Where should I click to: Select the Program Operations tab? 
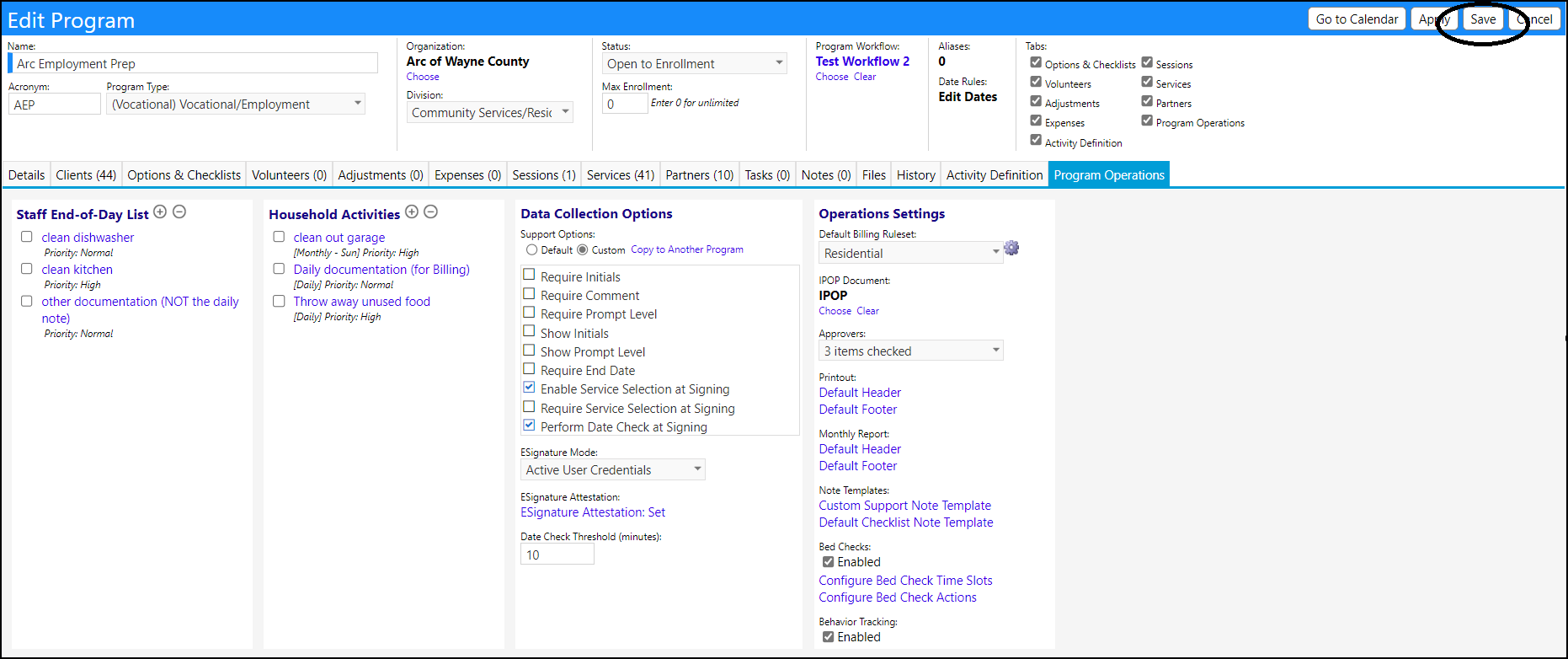click(x=1109, y=175)
